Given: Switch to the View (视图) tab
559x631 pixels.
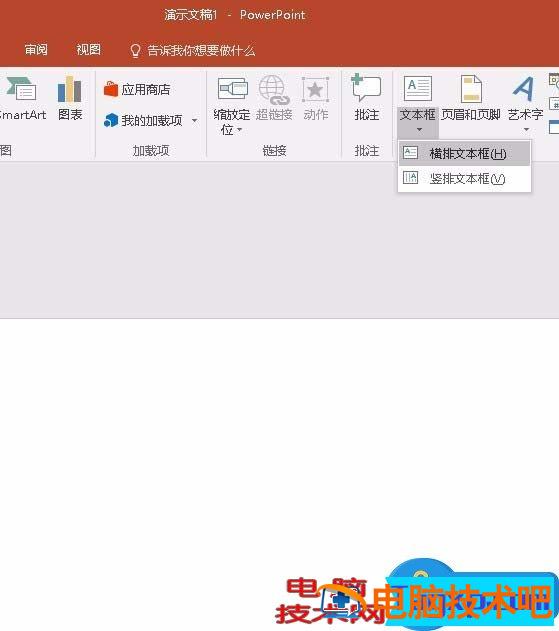Looking at the screenshot, I should point(89,50).
